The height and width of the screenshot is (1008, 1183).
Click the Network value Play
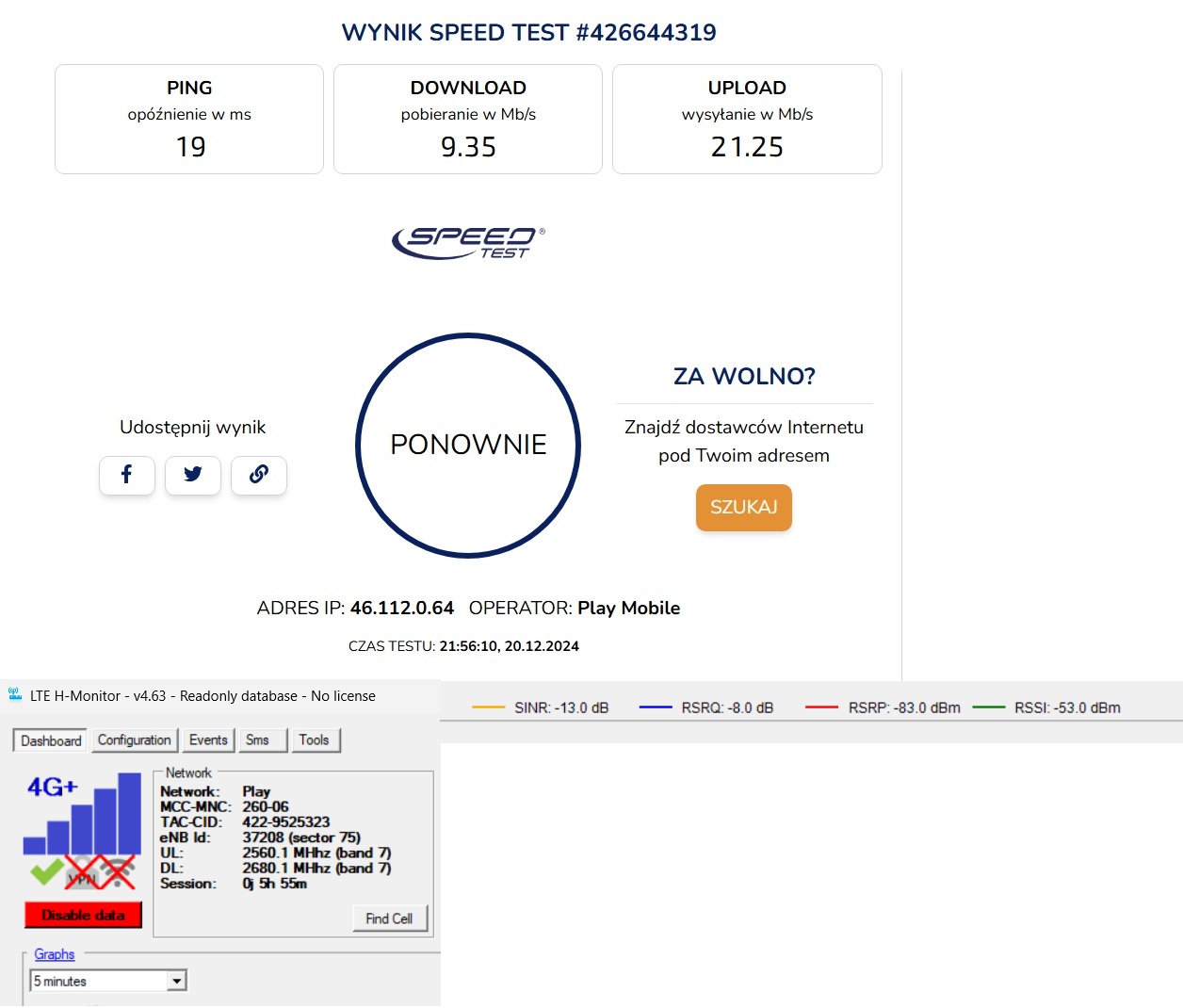coord(256,791)
